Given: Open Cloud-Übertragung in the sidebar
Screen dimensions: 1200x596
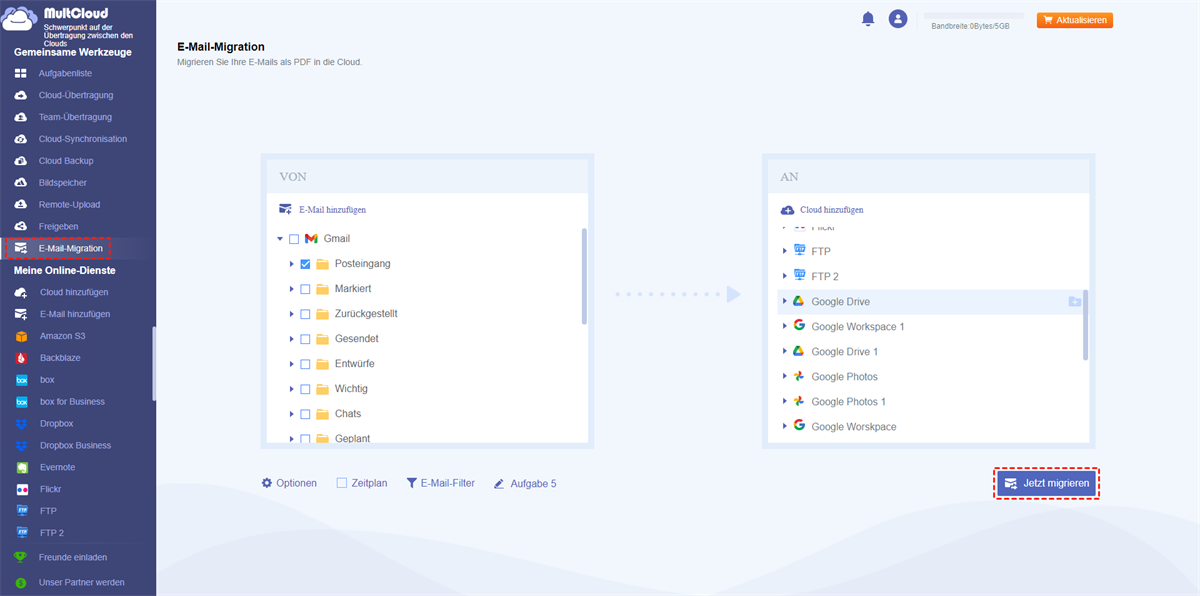Looking at the screenshot, I should coord(76,95).
